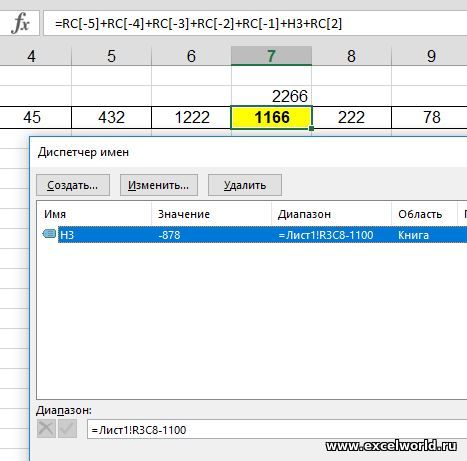Open the www.excelworld.ru watermark link
The width and height of the screenshot is (467, 461).
pos(391,446)
